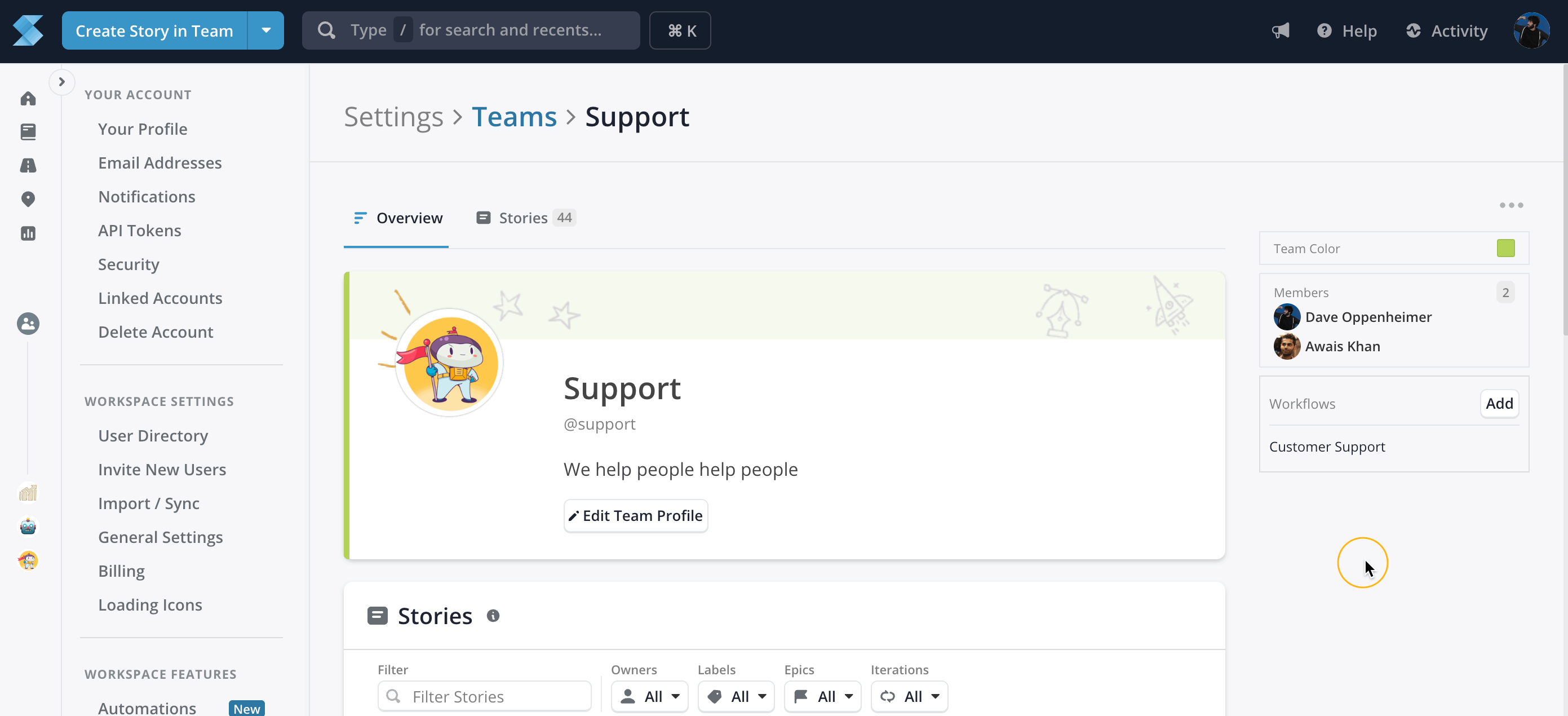The height and width of the screenshot is (716, 1568).
Task: Open the Dashboard home icon in the sidebar
Action: point(28,99)
